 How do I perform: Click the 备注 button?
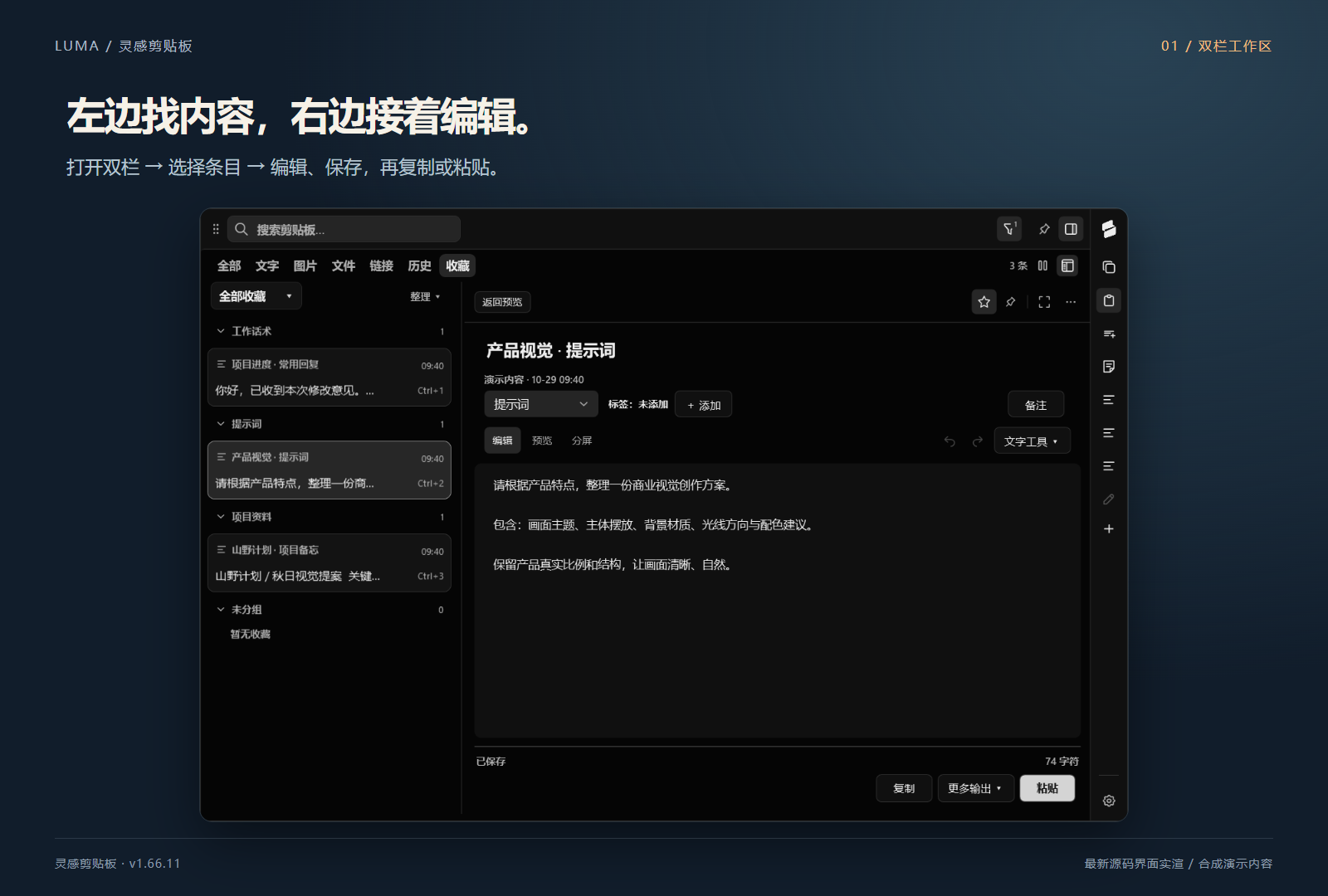[1036, 405]
